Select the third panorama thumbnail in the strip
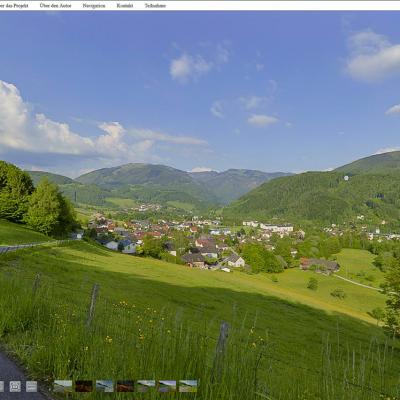This screenshot has width=400, height=400. [x=105, y=386]
